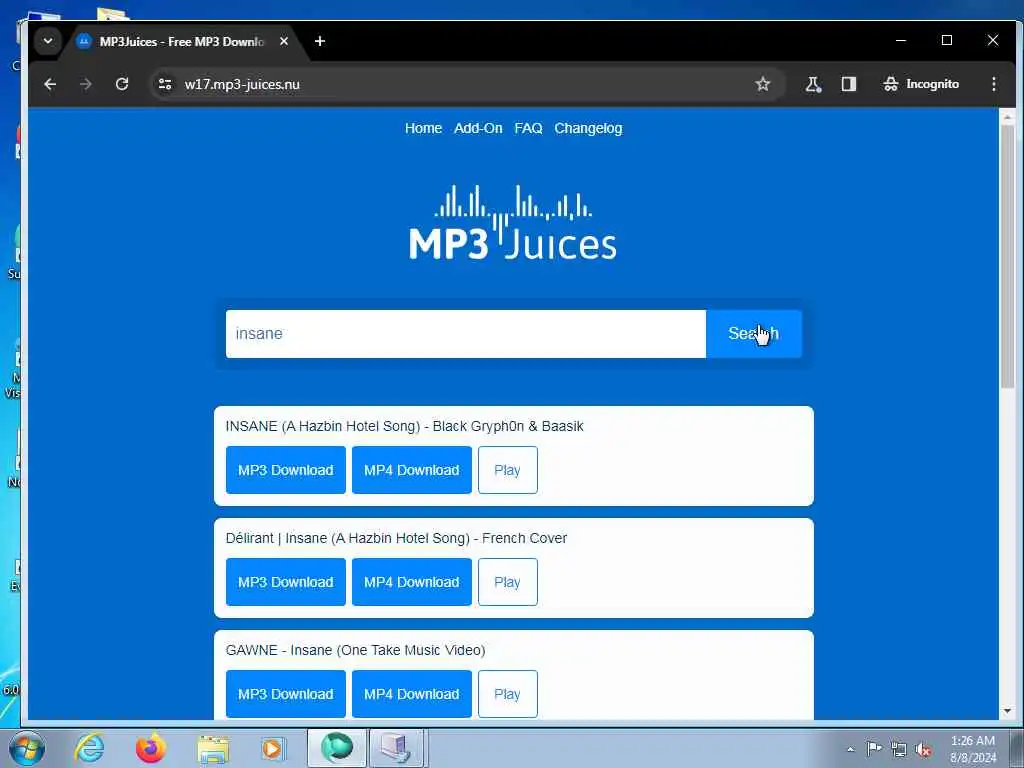Click the address bar URL w17.mp3-juices.nu
This screenshot has height=768, width=1024.
point(242,84)
